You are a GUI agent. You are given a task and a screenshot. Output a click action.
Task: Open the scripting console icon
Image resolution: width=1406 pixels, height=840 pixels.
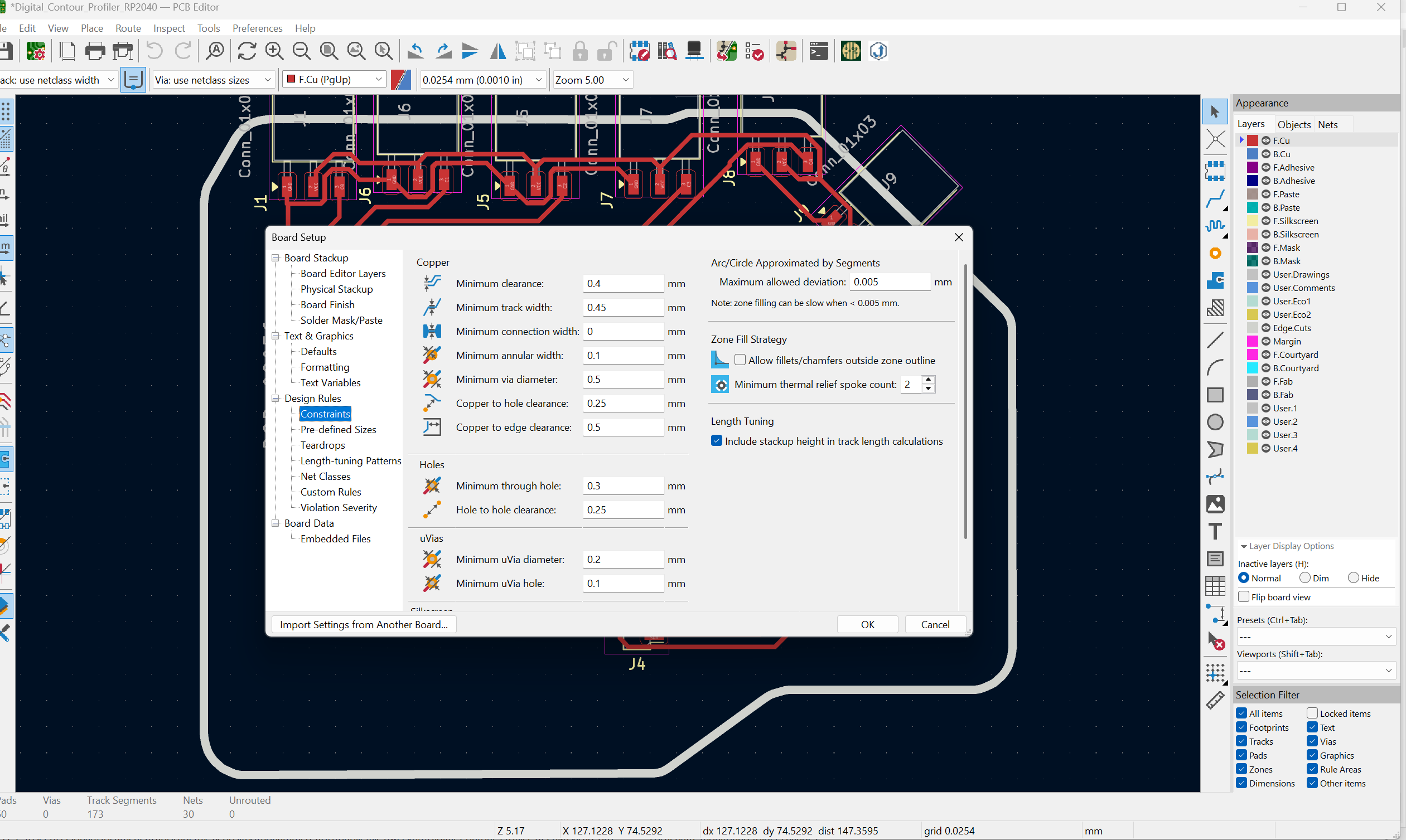pyautogui.click(x=818, y=51)
